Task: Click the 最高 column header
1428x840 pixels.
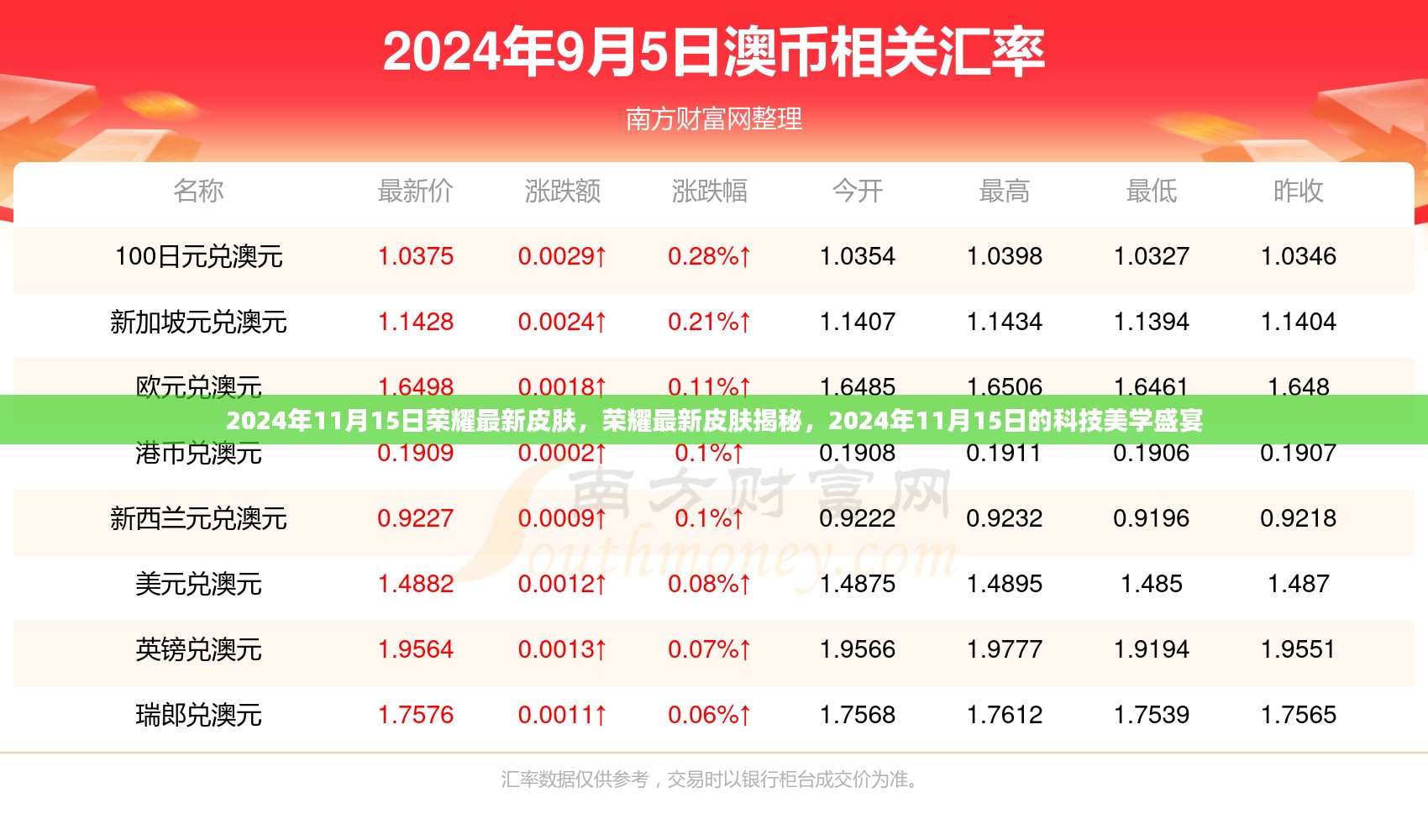Action: (1005, 191)
